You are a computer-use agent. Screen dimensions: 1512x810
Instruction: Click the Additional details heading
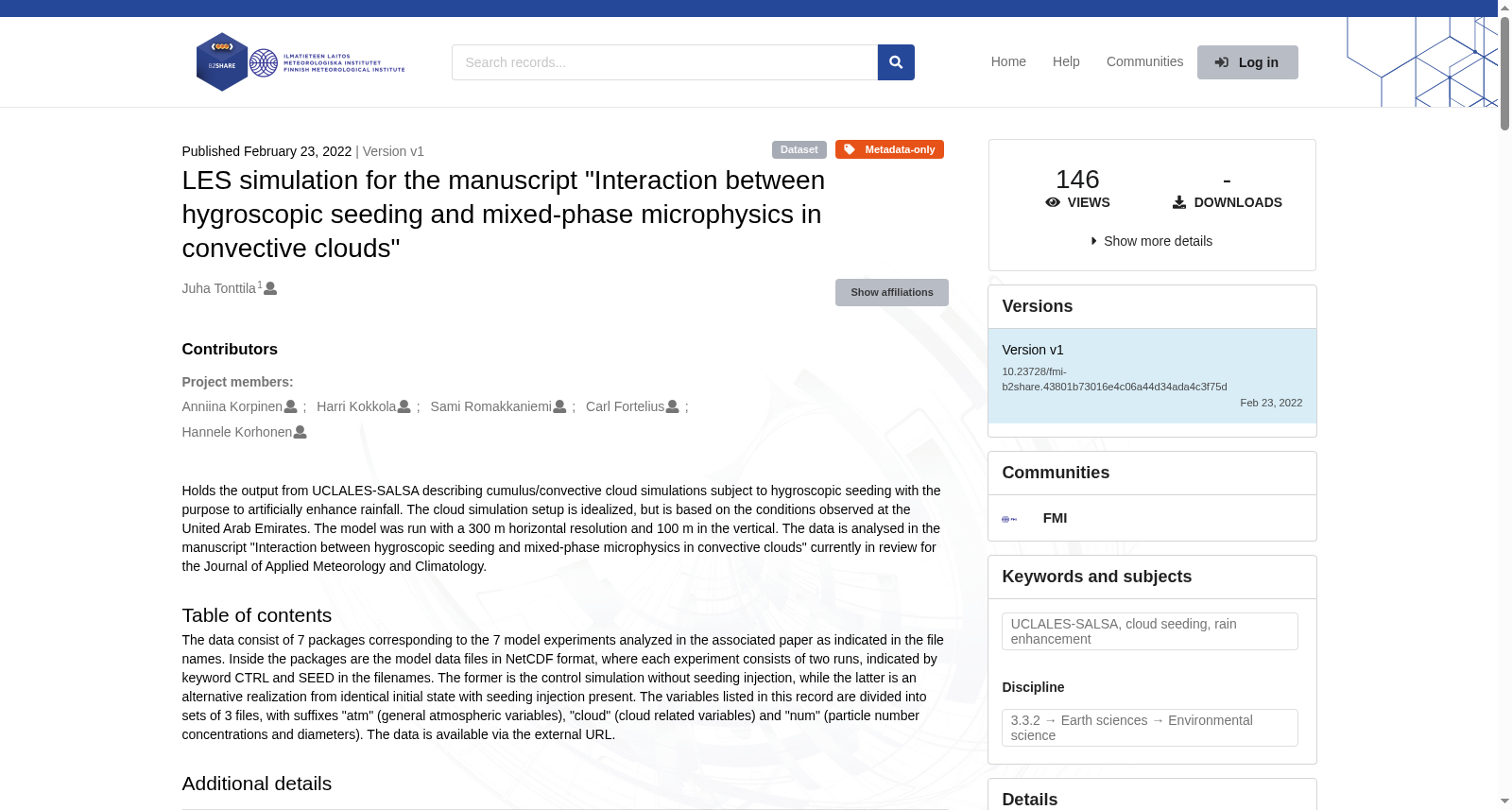(x=257, y=784)
